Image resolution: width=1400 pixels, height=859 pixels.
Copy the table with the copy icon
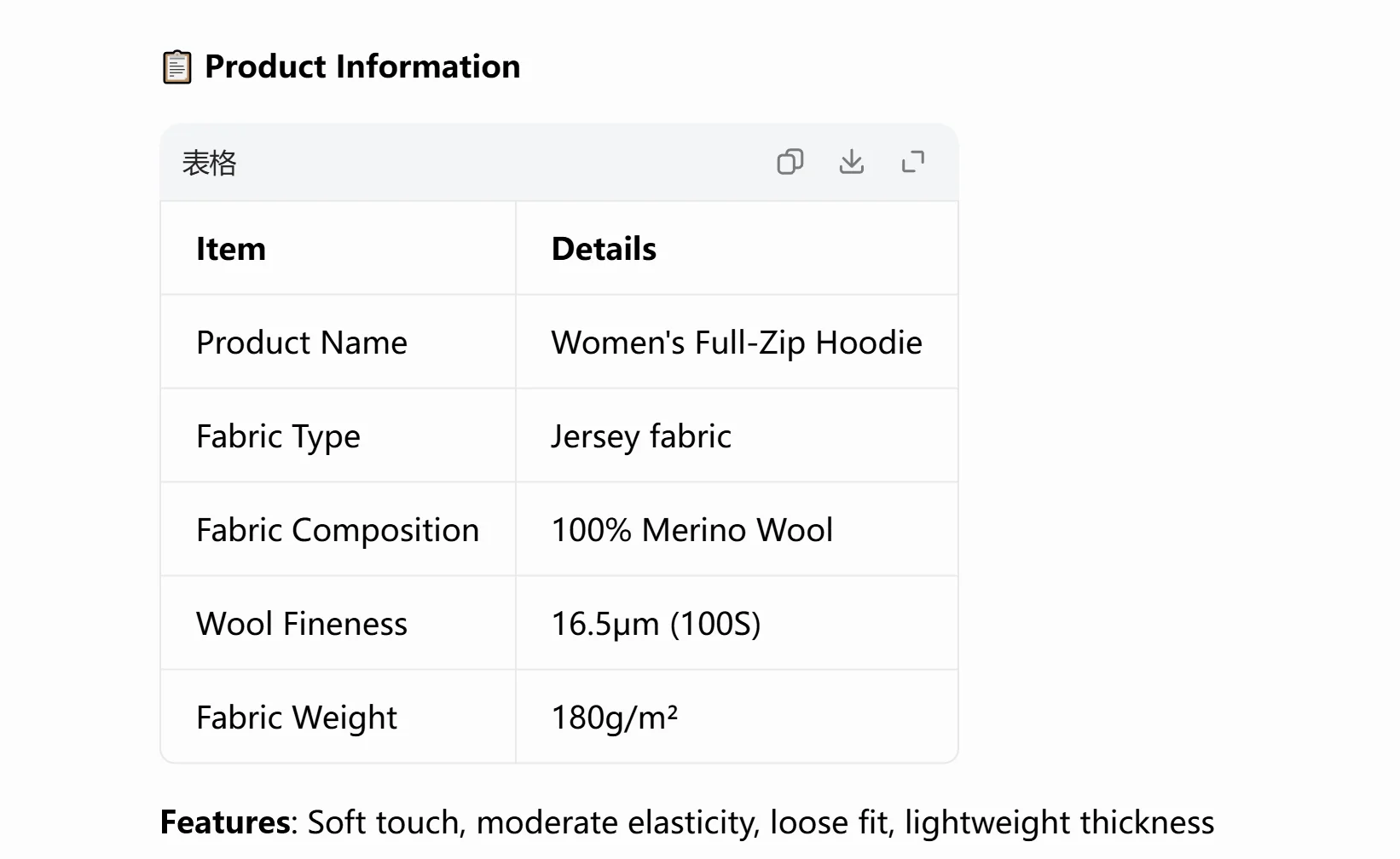coord(790,162)
